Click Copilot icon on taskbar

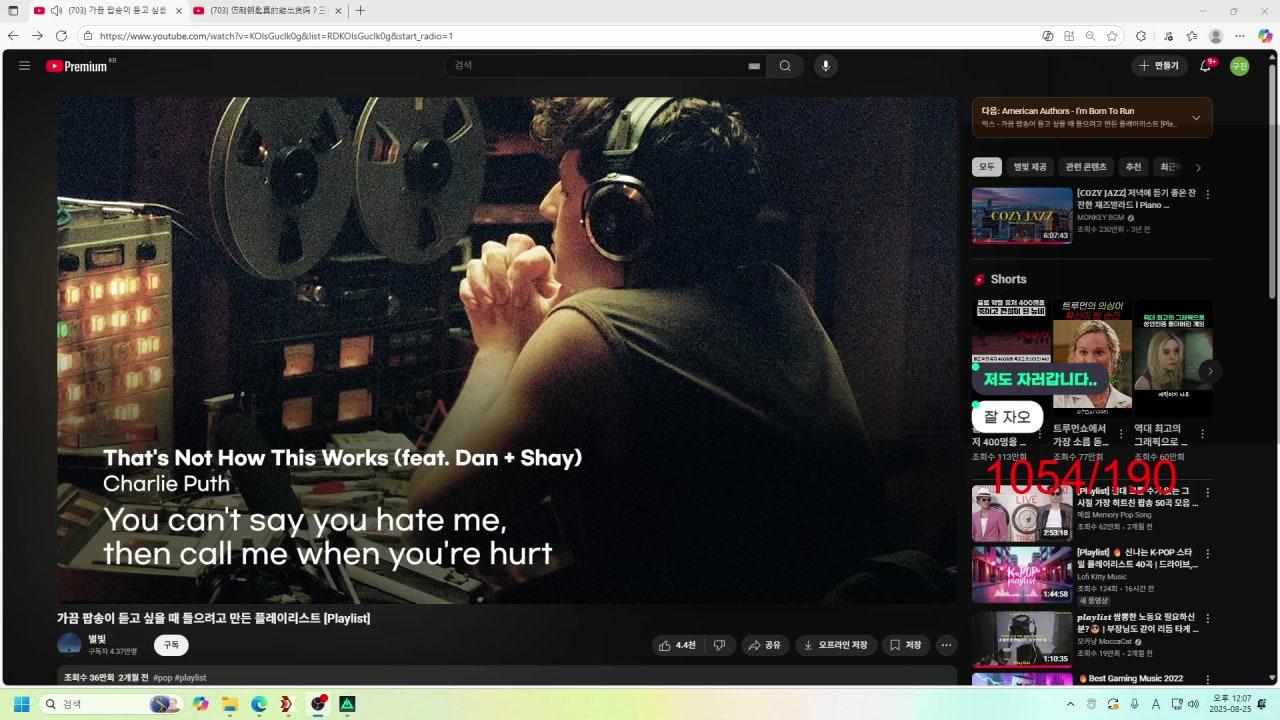[x=201, y=704]
